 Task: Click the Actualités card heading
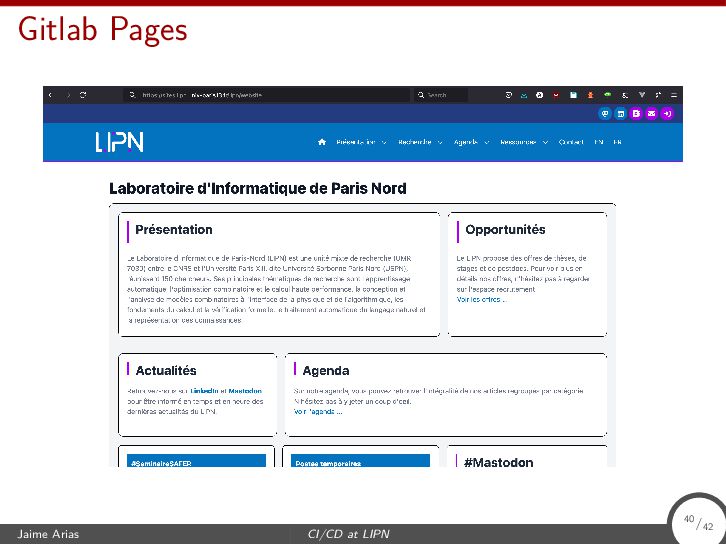click(x=166, y=370)
